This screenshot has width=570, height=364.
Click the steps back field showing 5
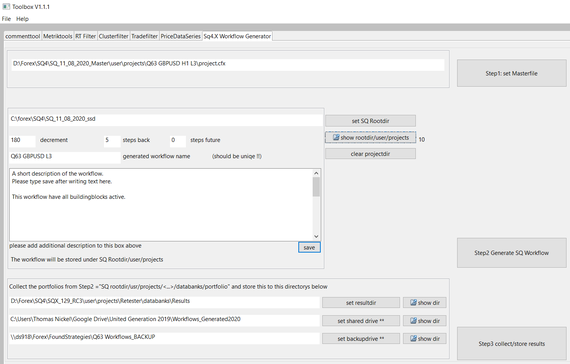pyautogui.click(x=112, y=141)
